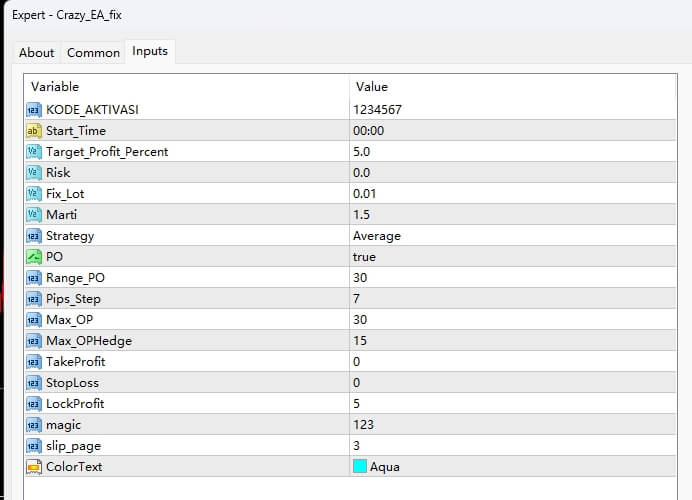Click the integer icon beside magic
692x500 pixels.
click(x=33, y=425)
